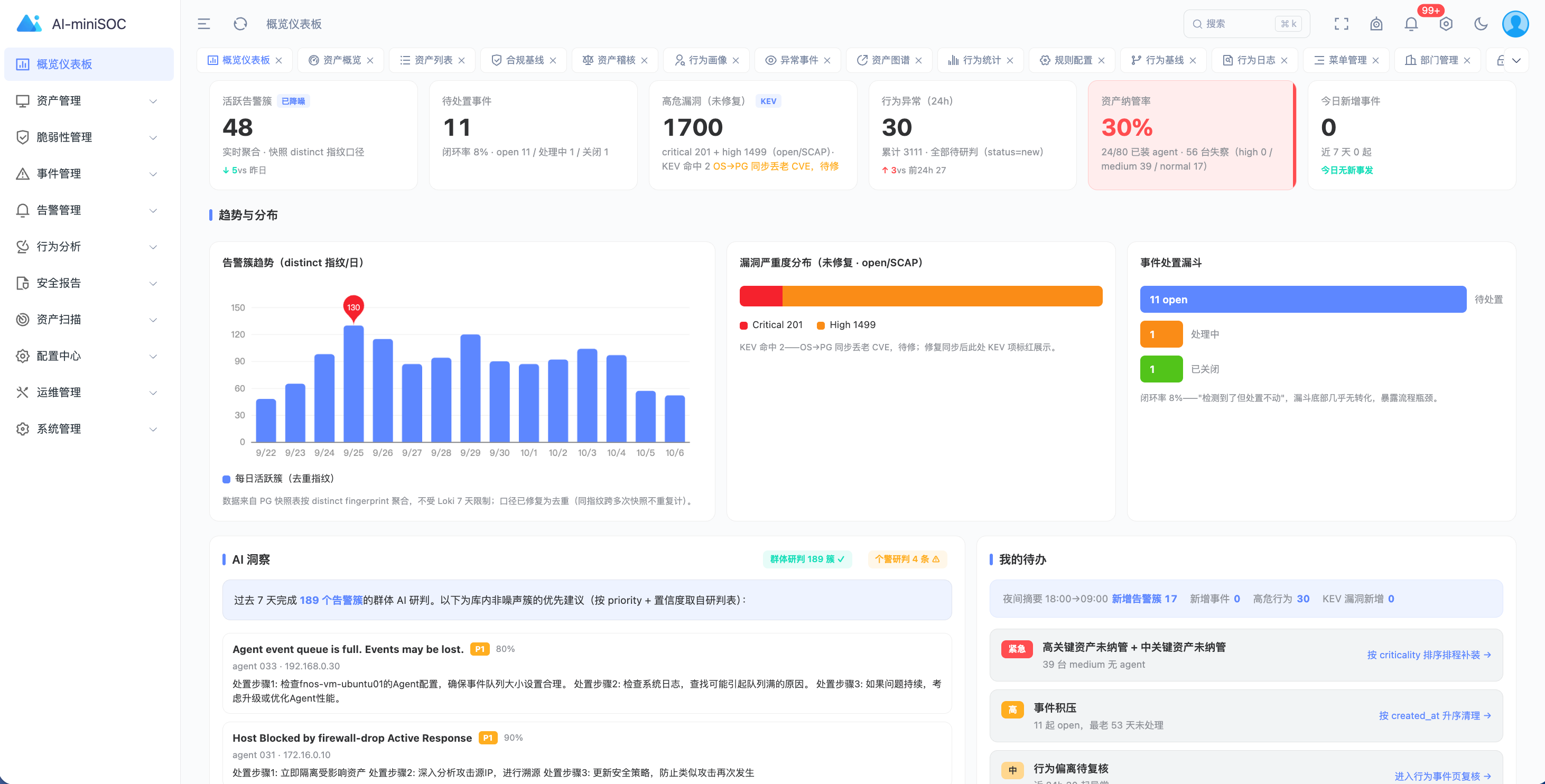Screen dimensions: 1545x784
Task: Toggle the 每日活跃簇 legend swatch
Action: 226,479
